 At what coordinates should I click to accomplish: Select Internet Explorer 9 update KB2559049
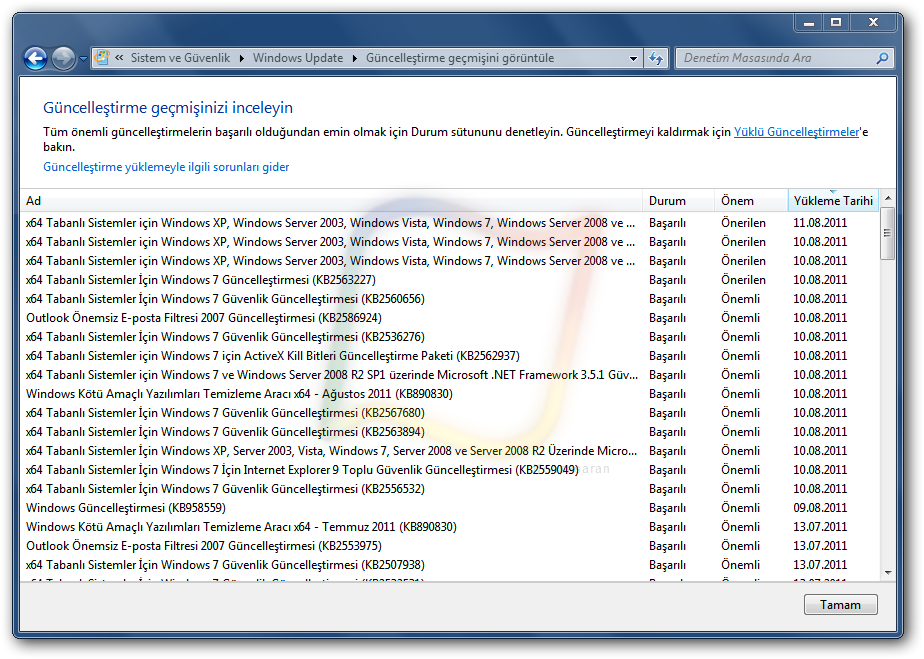[x=450, y=470]
